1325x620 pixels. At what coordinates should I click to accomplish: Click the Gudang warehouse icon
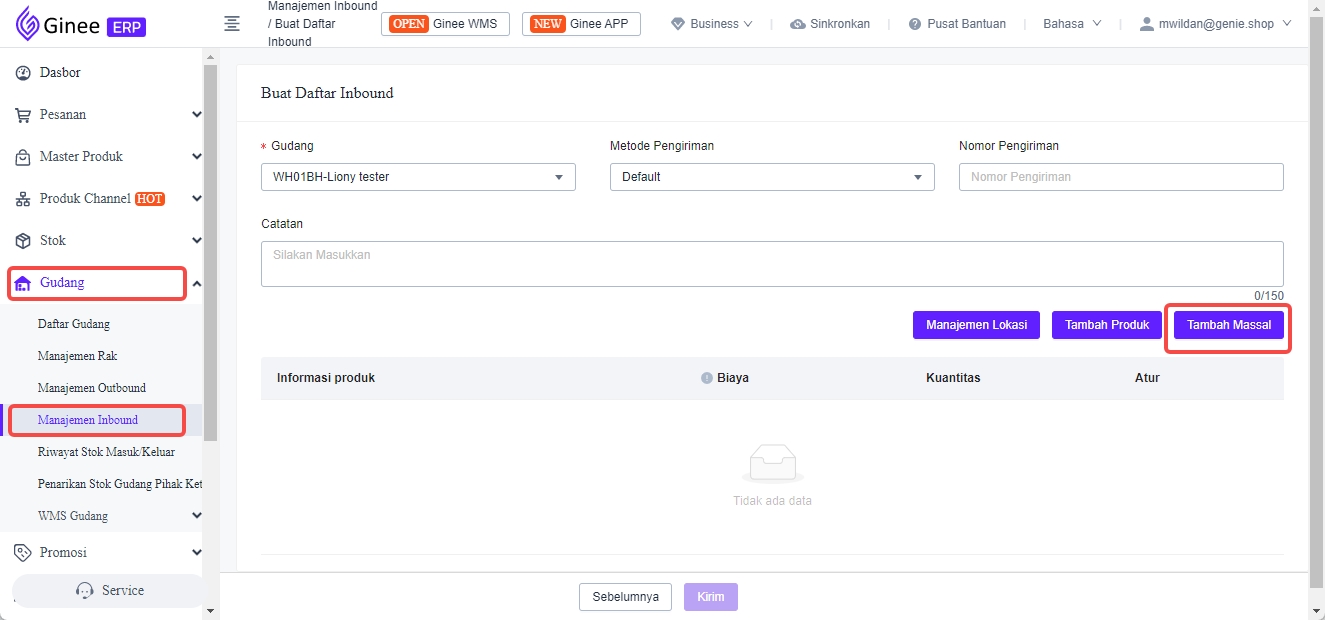pyautogui.click(x=23, y=283)
